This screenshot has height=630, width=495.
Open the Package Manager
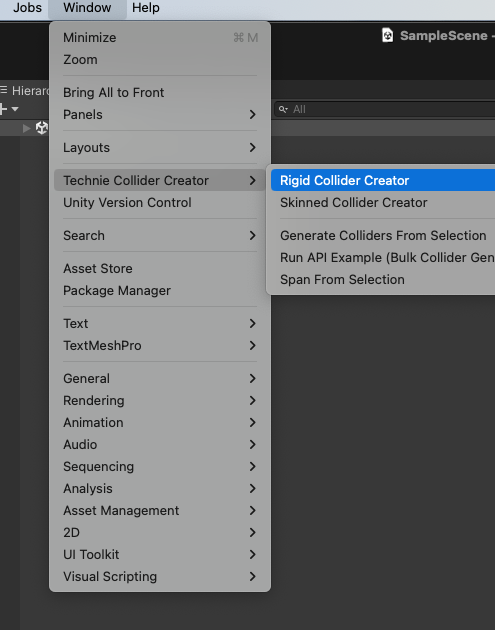click(x=160, y=290)
